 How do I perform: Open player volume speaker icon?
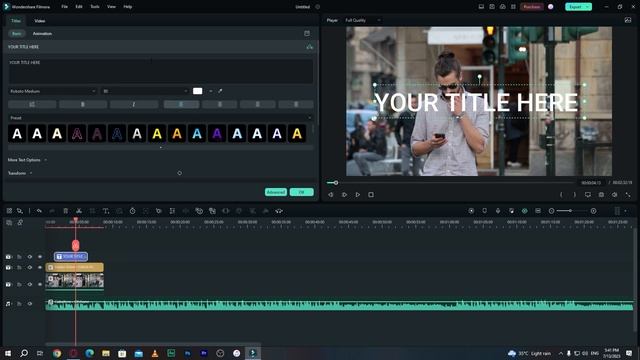(615, 195)
